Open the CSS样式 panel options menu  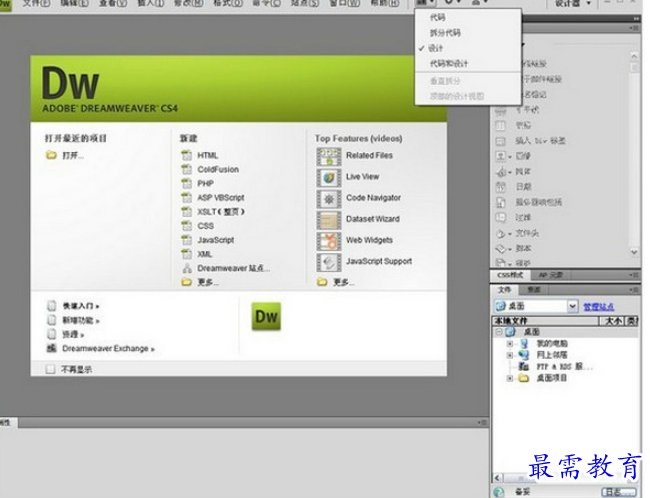tap(634, 275)
